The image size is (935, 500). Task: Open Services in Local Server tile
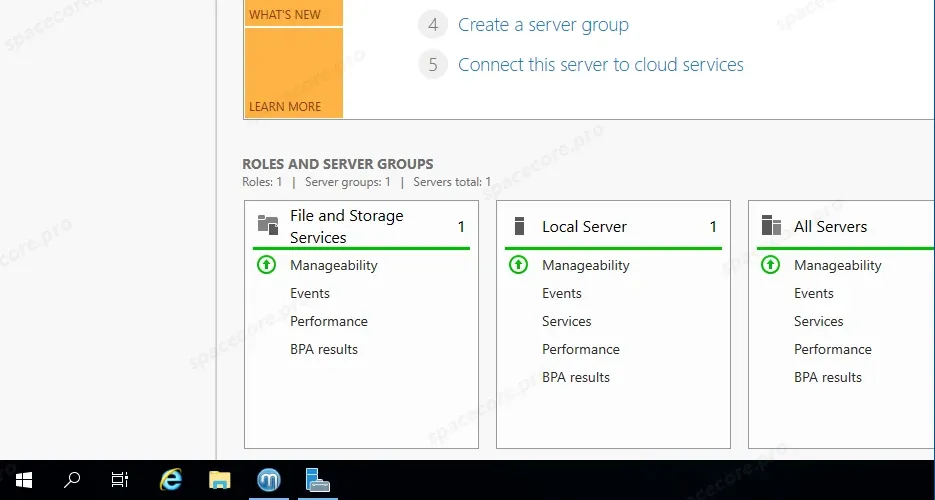566,321
